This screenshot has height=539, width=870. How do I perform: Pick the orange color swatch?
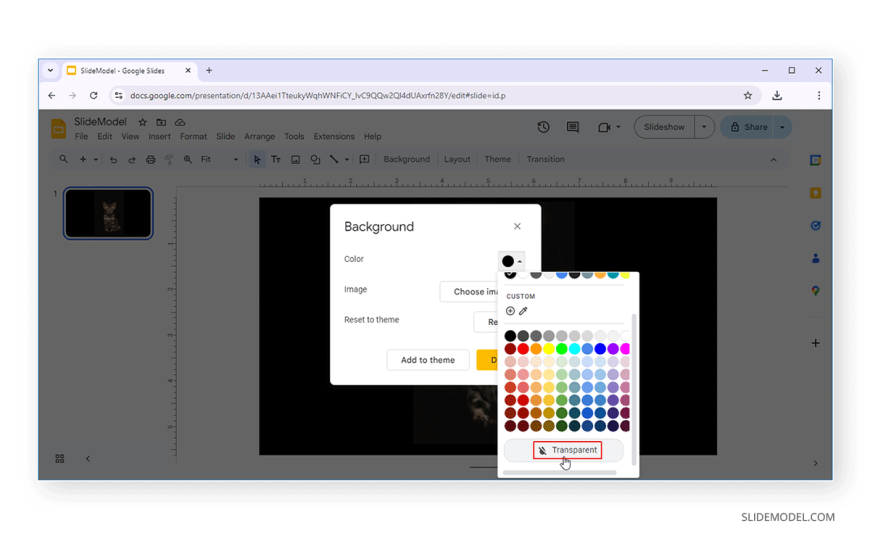click(x=535, y=349)
